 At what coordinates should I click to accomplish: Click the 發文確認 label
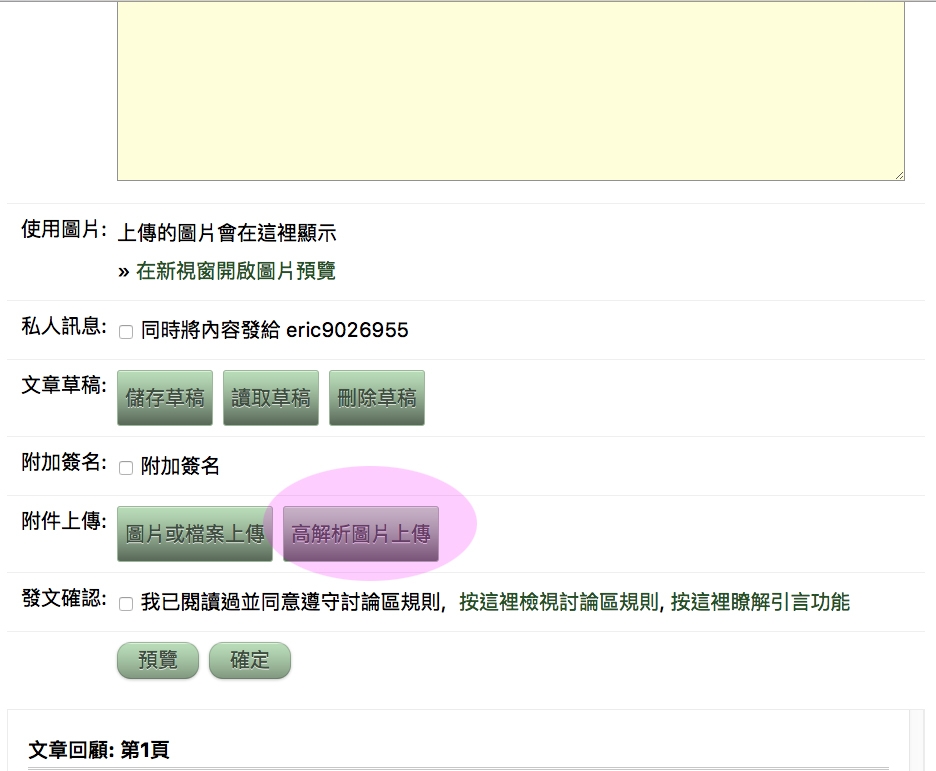pyautogui.click(x=64, y=598)
